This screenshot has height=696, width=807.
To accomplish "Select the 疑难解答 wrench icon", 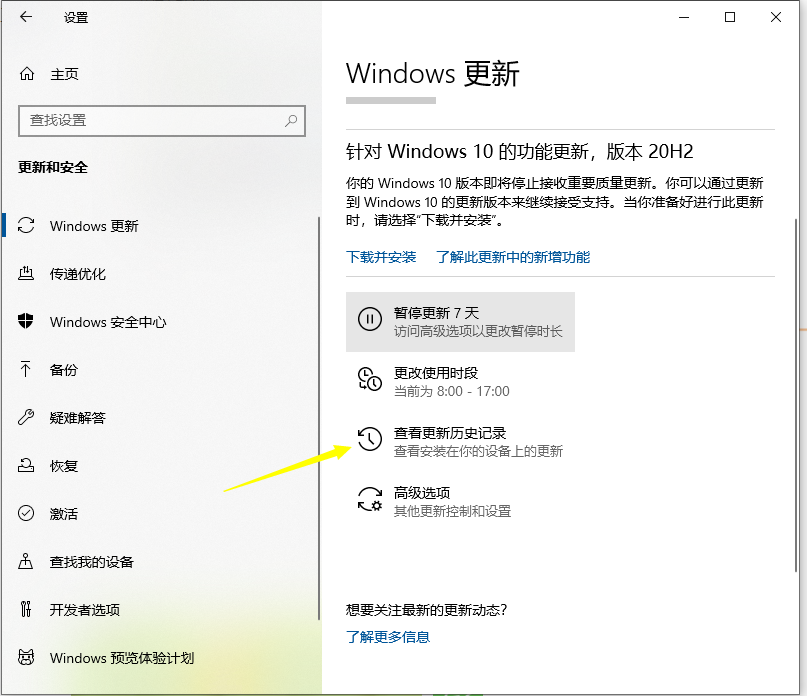I will coord(26,418).
